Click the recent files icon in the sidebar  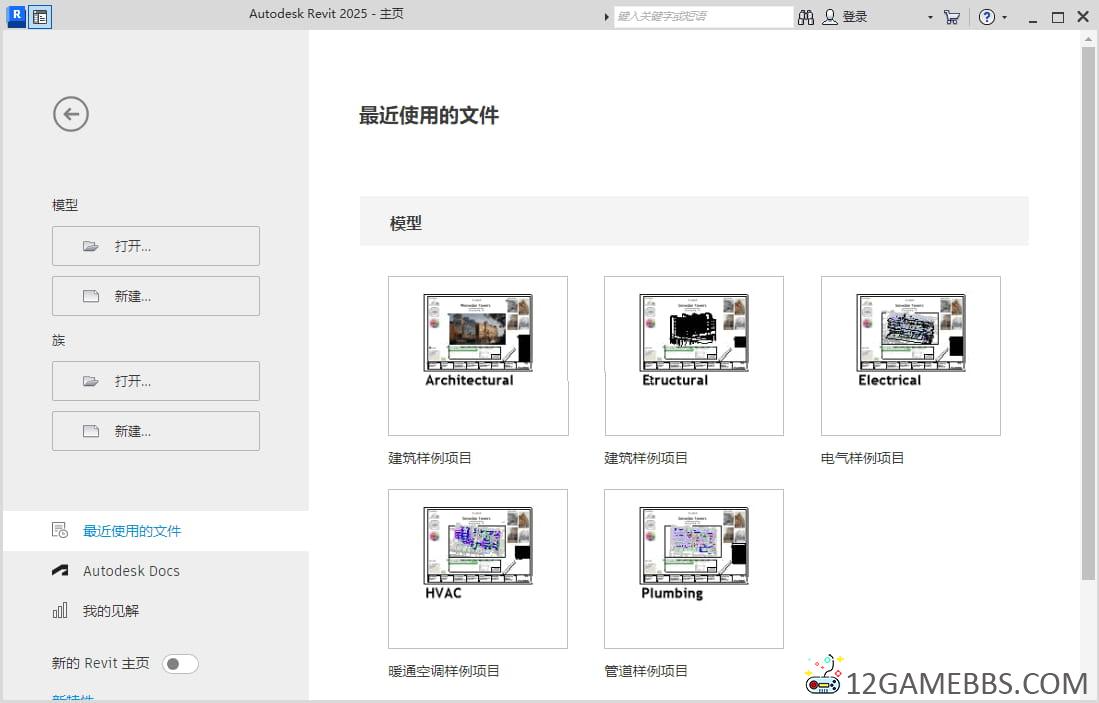click(60, 531)
